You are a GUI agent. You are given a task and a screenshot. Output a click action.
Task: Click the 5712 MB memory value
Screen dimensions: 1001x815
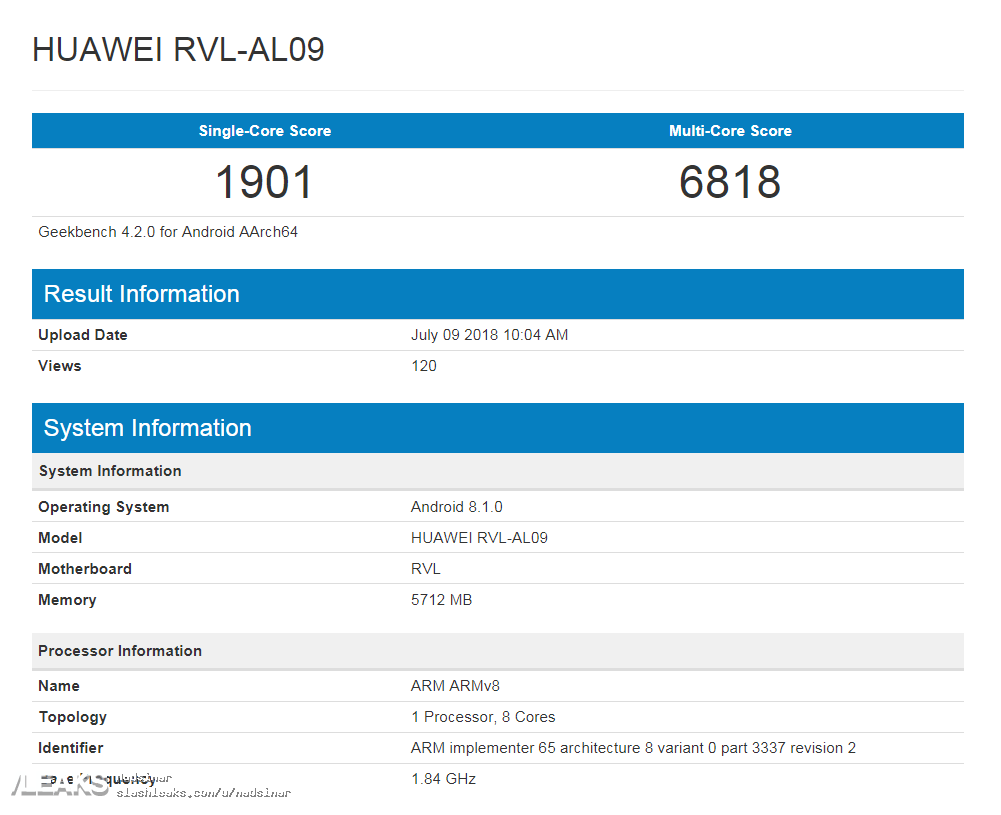click(441, 600)
